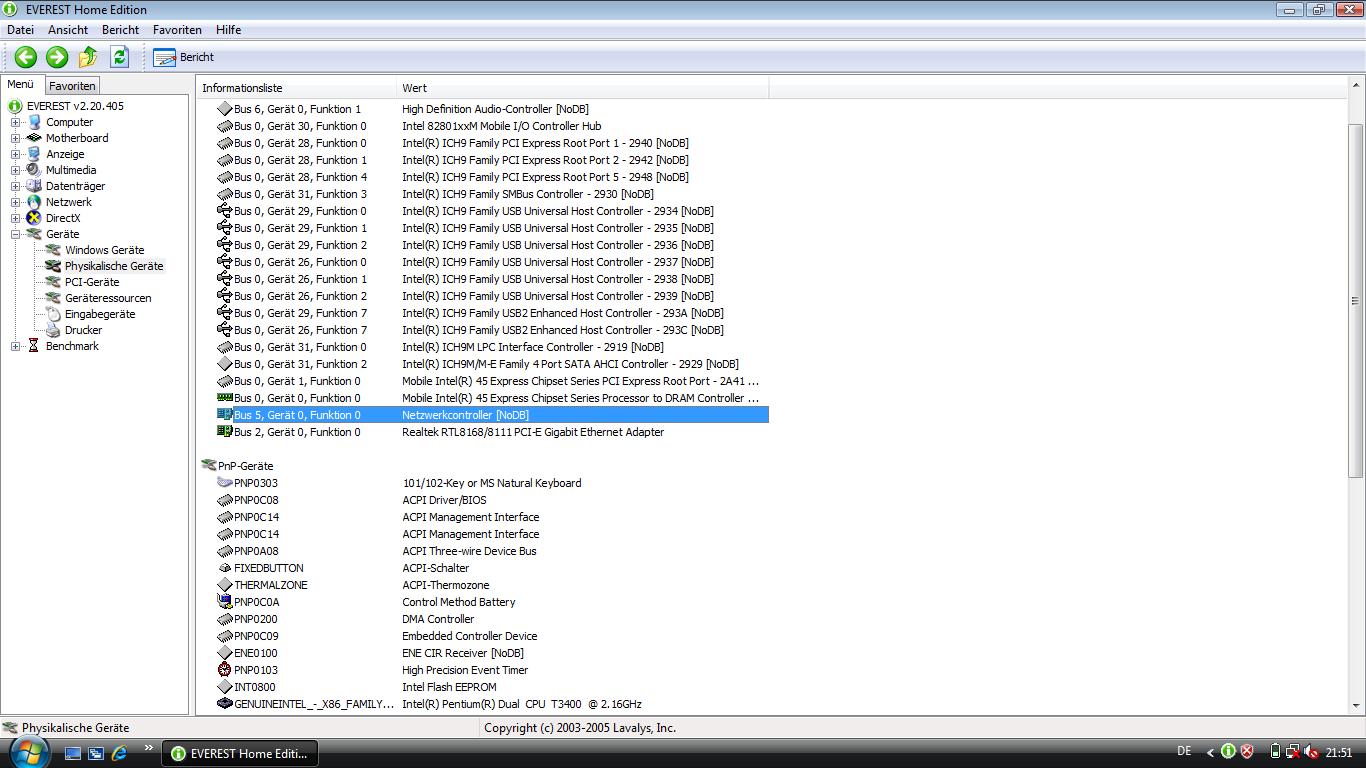Screen dimensions: 1366x768
Task: Go up one level with the Up arrow icon
Action: click(88, 57)
